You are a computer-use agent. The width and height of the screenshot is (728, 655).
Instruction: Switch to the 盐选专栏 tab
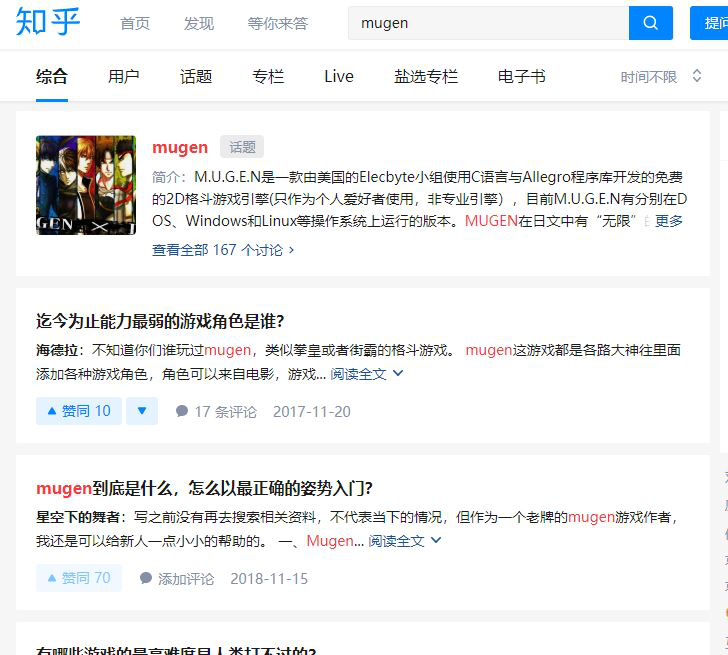click(426, 77)
